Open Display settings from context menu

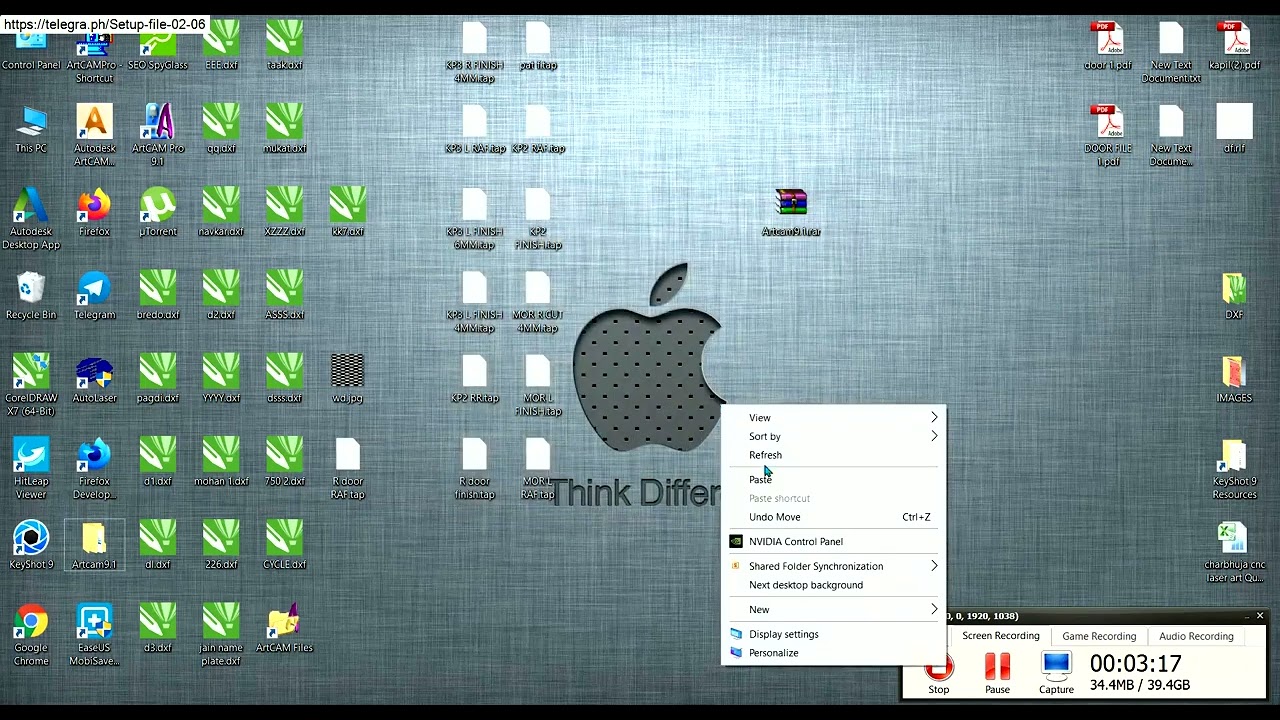pos(834,634)
